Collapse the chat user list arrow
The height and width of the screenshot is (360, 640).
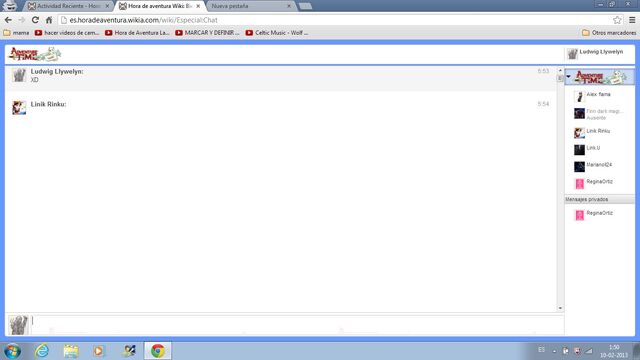click(x=568, y=77)
